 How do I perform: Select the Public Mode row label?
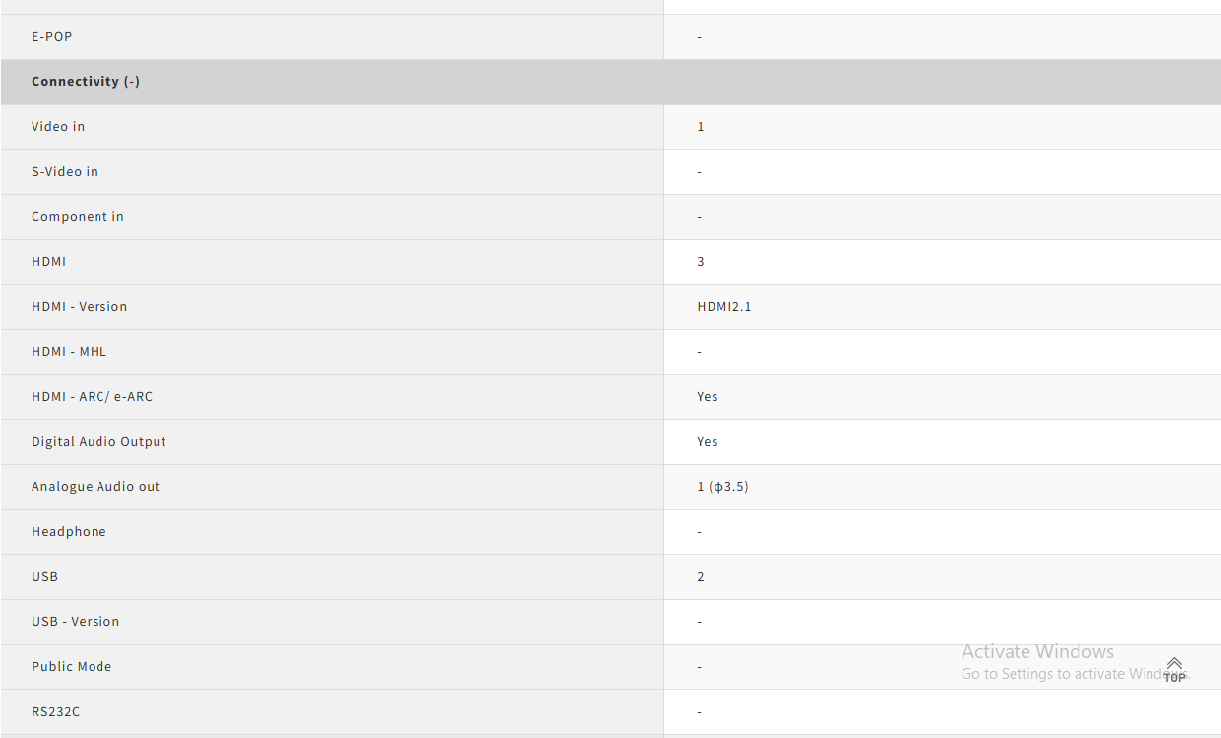coord(71,667)
